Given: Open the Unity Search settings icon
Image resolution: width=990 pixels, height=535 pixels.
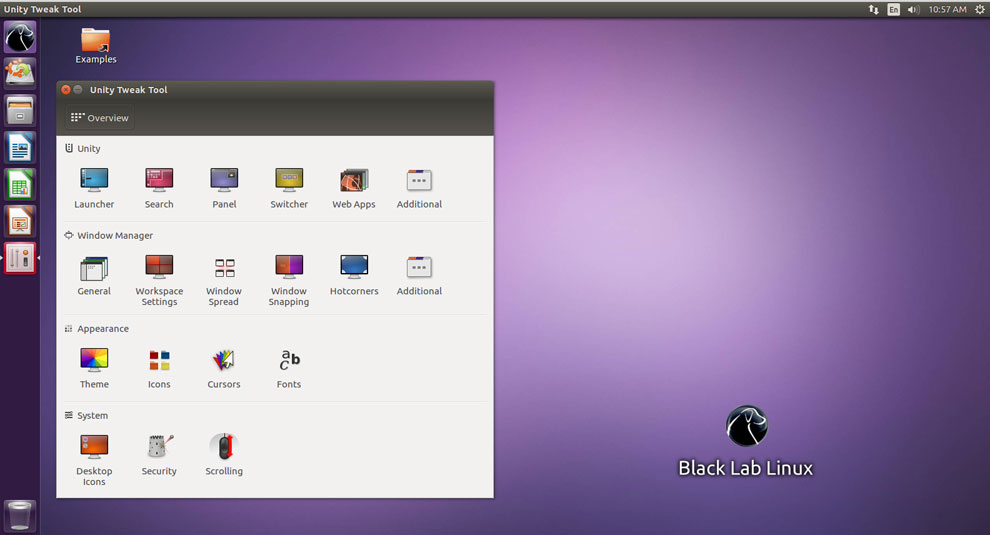Looking at the screenshot, I should [159, 188].
